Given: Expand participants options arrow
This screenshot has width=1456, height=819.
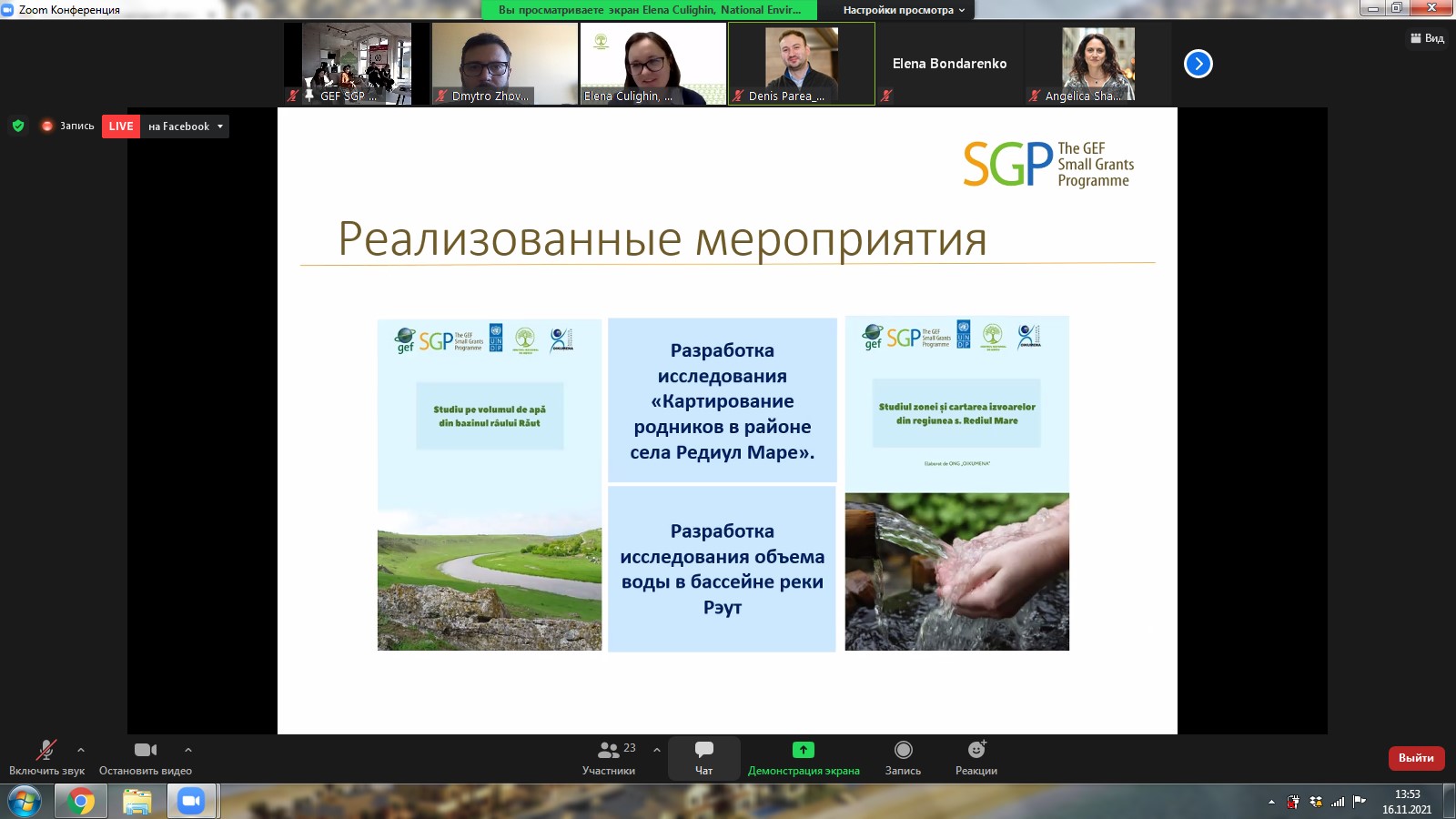Looking at the screenshot, I should (657, 750).
